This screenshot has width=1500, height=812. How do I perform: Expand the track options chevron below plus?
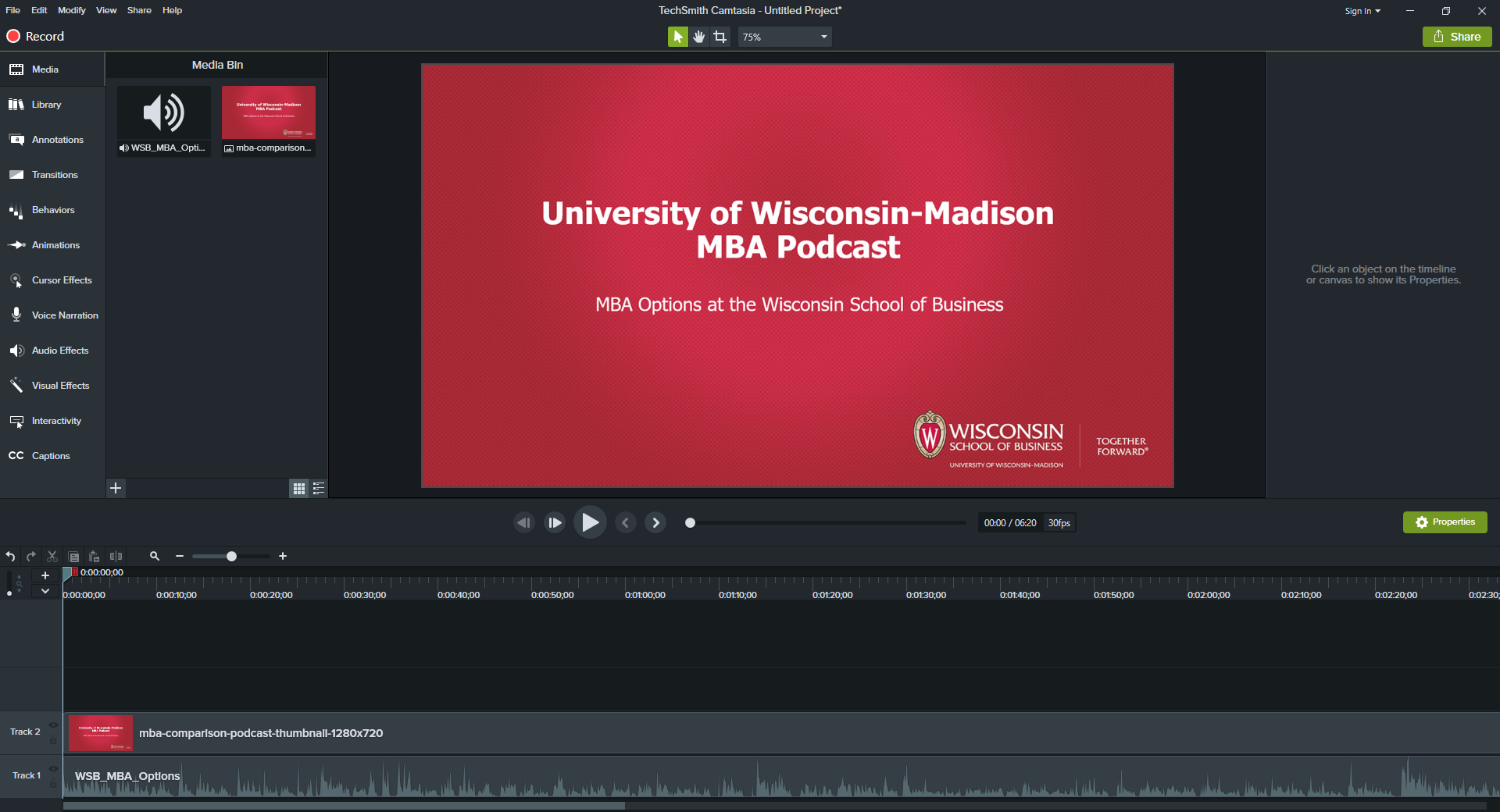coord(45,591)
